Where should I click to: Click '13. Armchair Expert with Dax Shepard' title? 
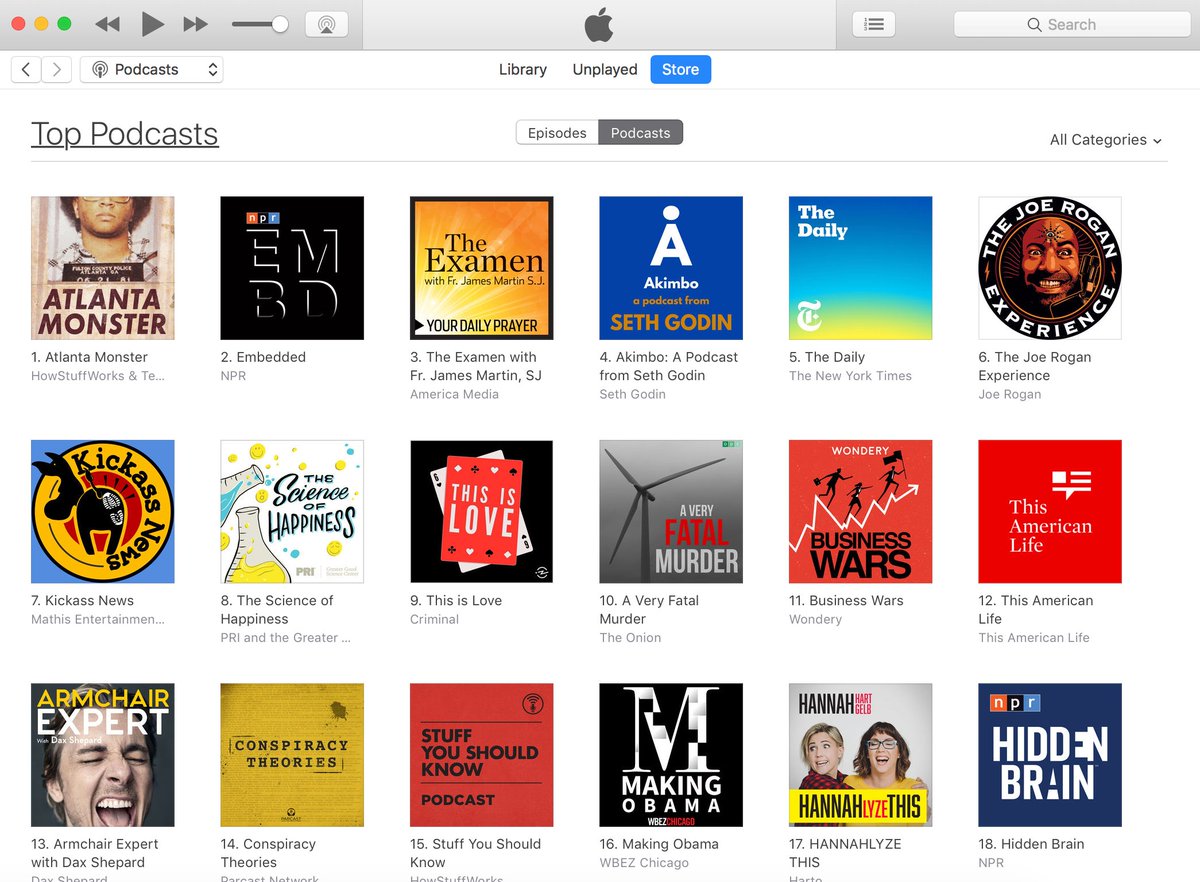tap(95, 853)
